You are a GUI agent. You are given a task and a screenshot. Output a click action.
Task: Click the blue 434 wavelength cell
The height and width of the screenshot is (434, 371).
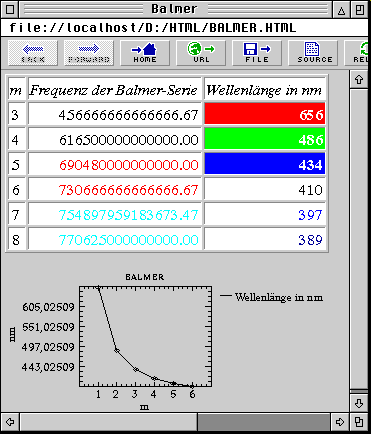pos(265,164)
